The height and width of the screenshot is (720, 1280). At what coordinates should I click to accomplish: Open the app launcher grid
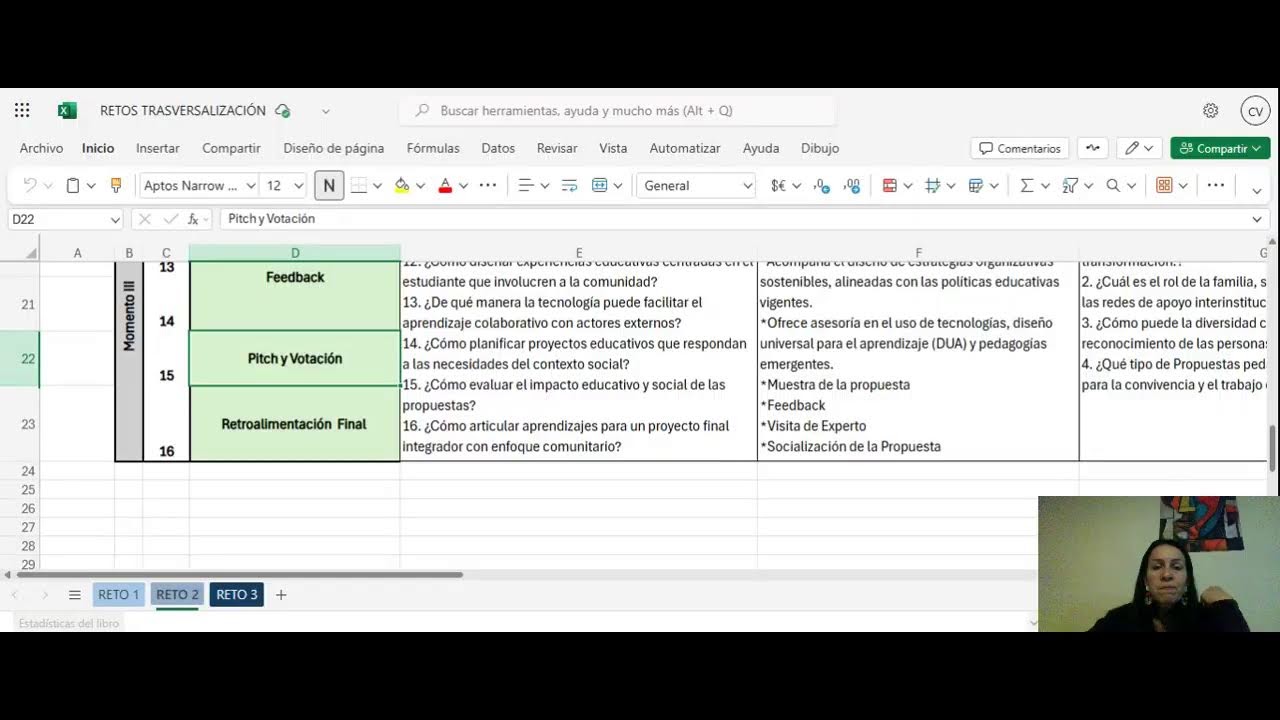tap(22, 111)
